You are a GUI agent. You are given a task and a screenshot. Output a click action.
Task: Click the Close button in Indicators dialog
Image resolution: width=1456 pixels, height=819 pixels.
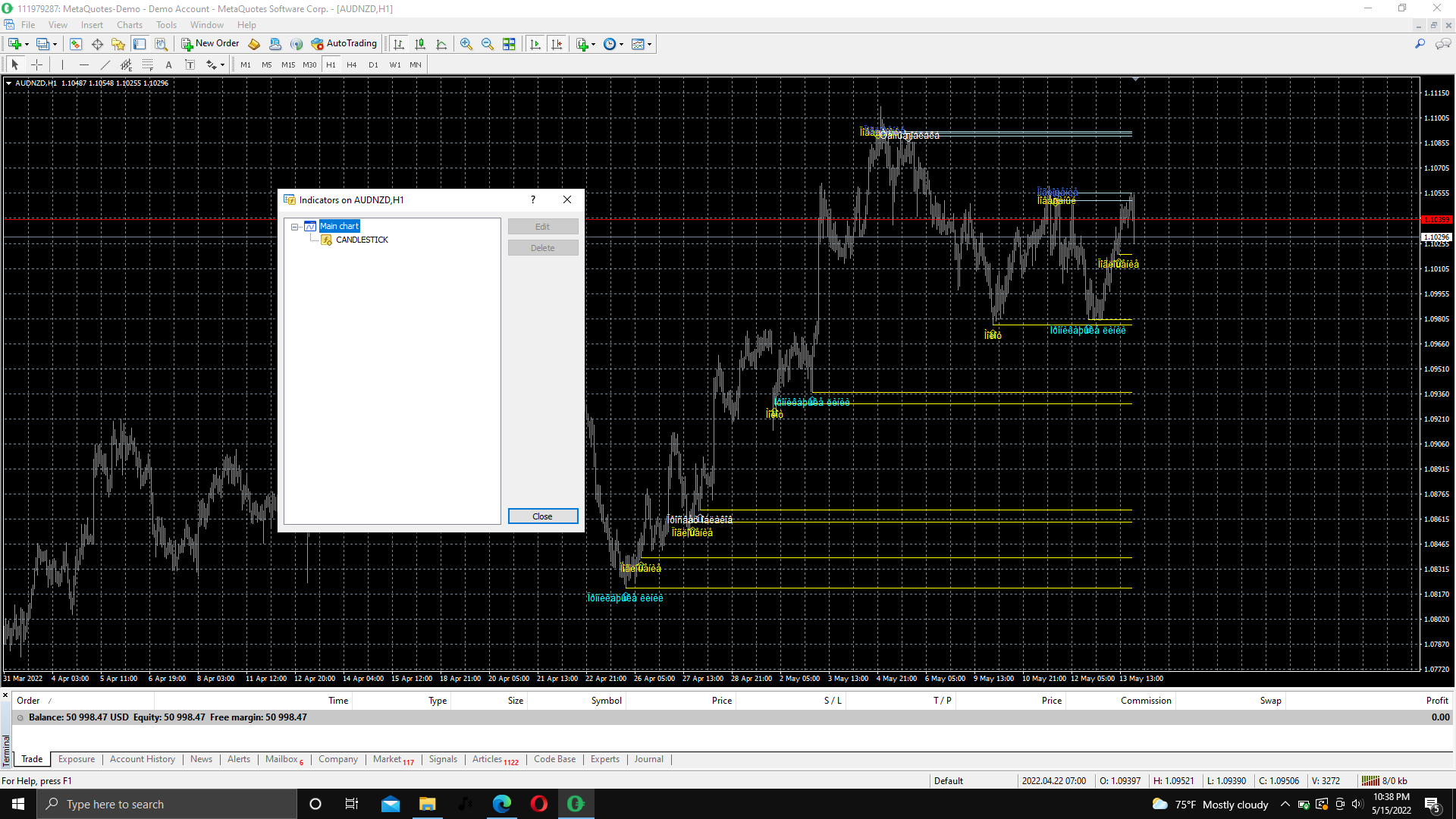click(x=542, y=516)
